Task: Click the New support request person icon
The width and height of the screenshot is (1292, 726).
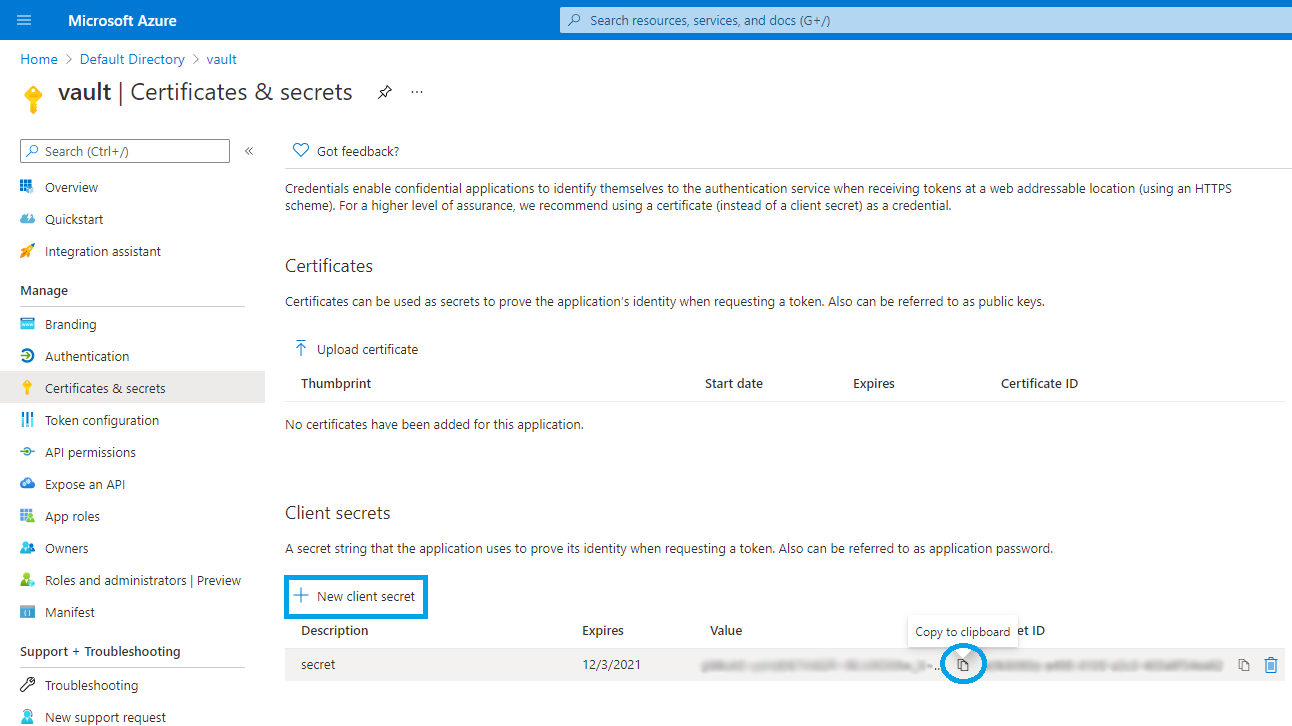Action: pyautogui.click(x=27, y=717)
